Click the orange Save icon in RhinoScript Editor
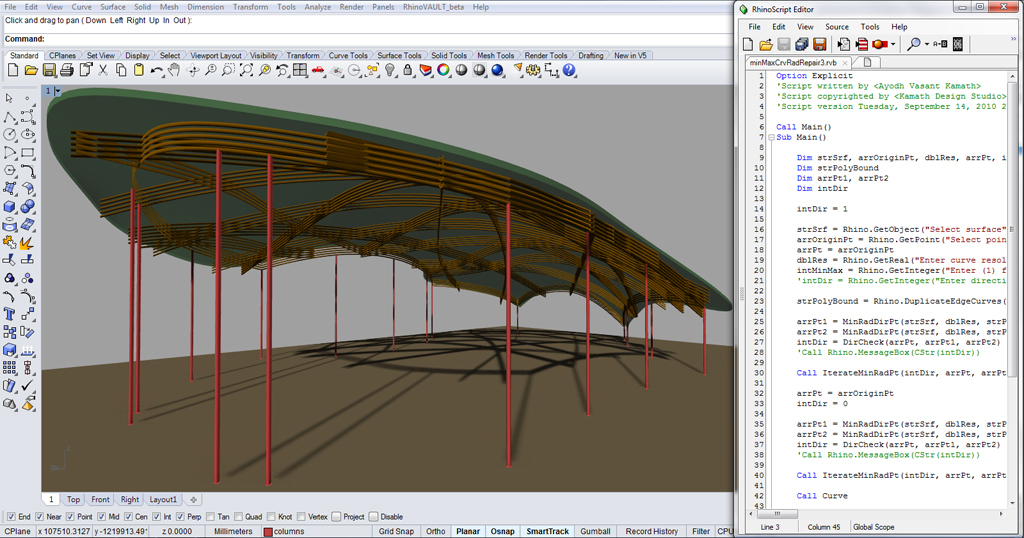 (x=820, y=44)
